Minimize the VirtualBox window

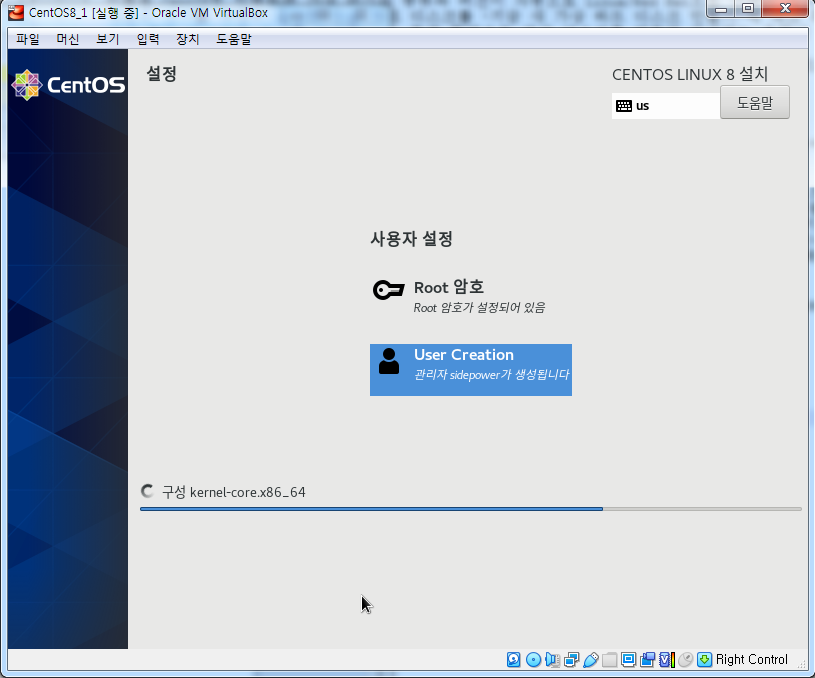coord(720,9)
